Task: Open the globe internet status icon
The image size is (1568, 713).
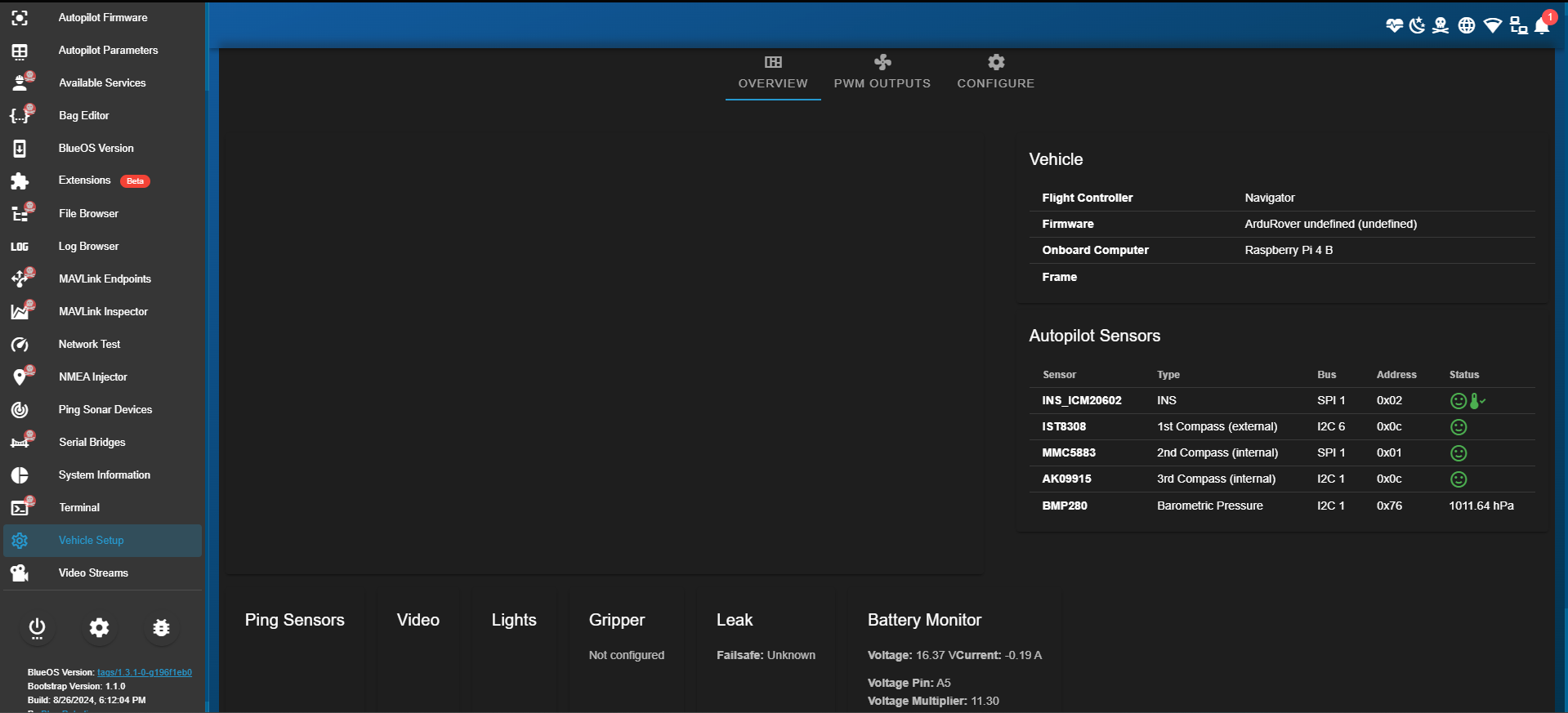Action: (x=1467, y=25)
